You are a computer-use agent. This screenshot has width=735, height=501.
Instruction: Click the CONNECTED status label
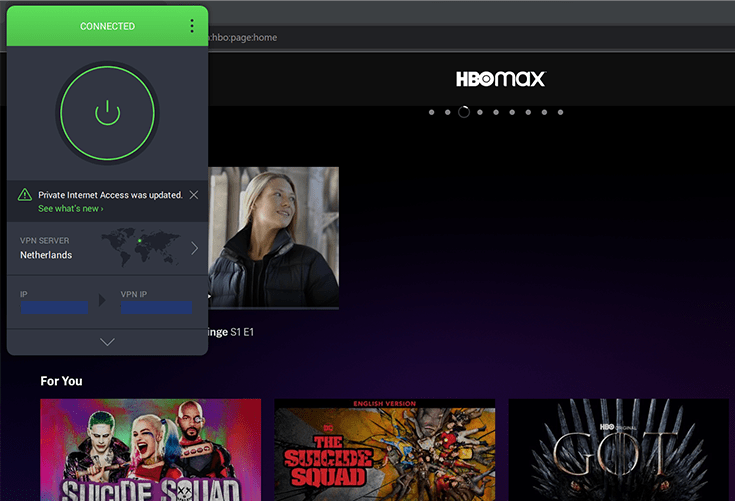107,26
